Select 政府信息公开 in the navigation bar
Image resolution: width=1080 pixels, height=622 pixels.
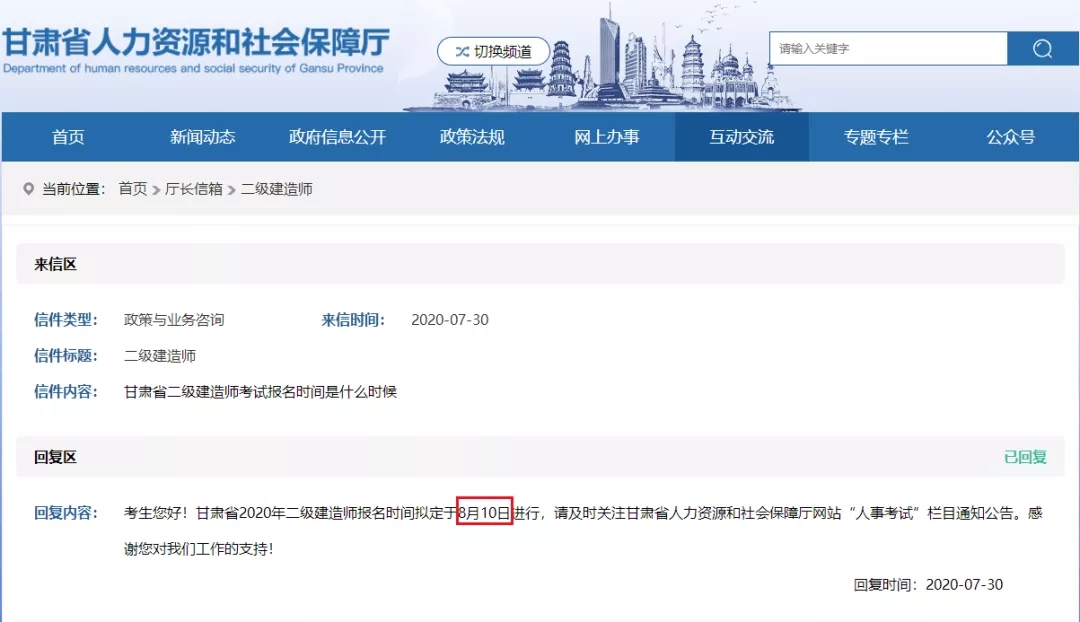(338, 137)
